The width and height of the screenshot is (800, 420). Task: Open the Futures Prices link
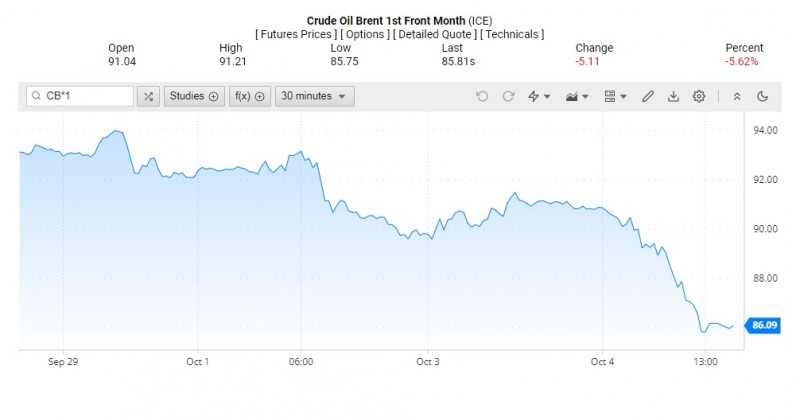click(x=297, y=34)
